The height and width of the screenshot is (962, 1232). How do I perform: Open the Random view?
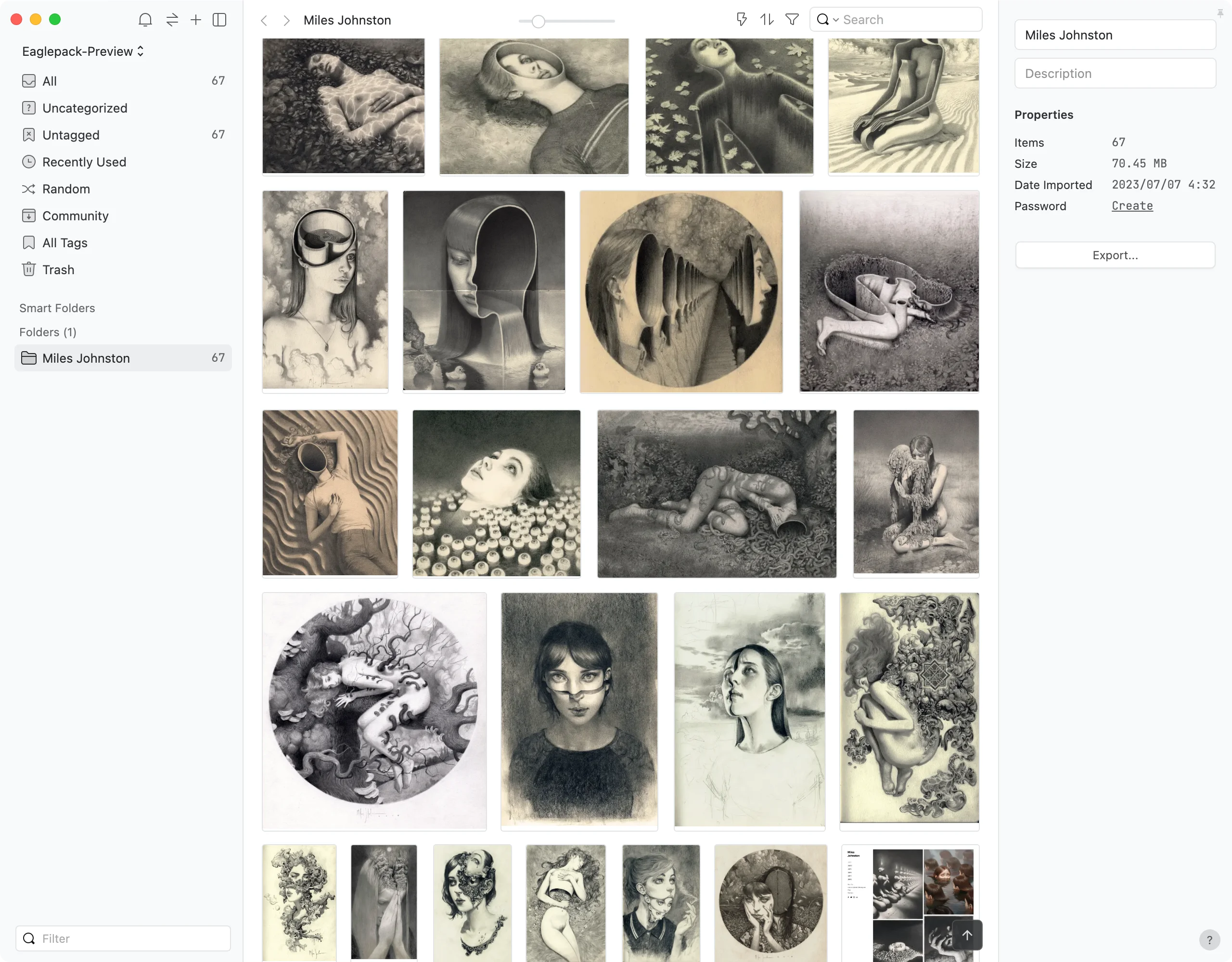(123, 189)
